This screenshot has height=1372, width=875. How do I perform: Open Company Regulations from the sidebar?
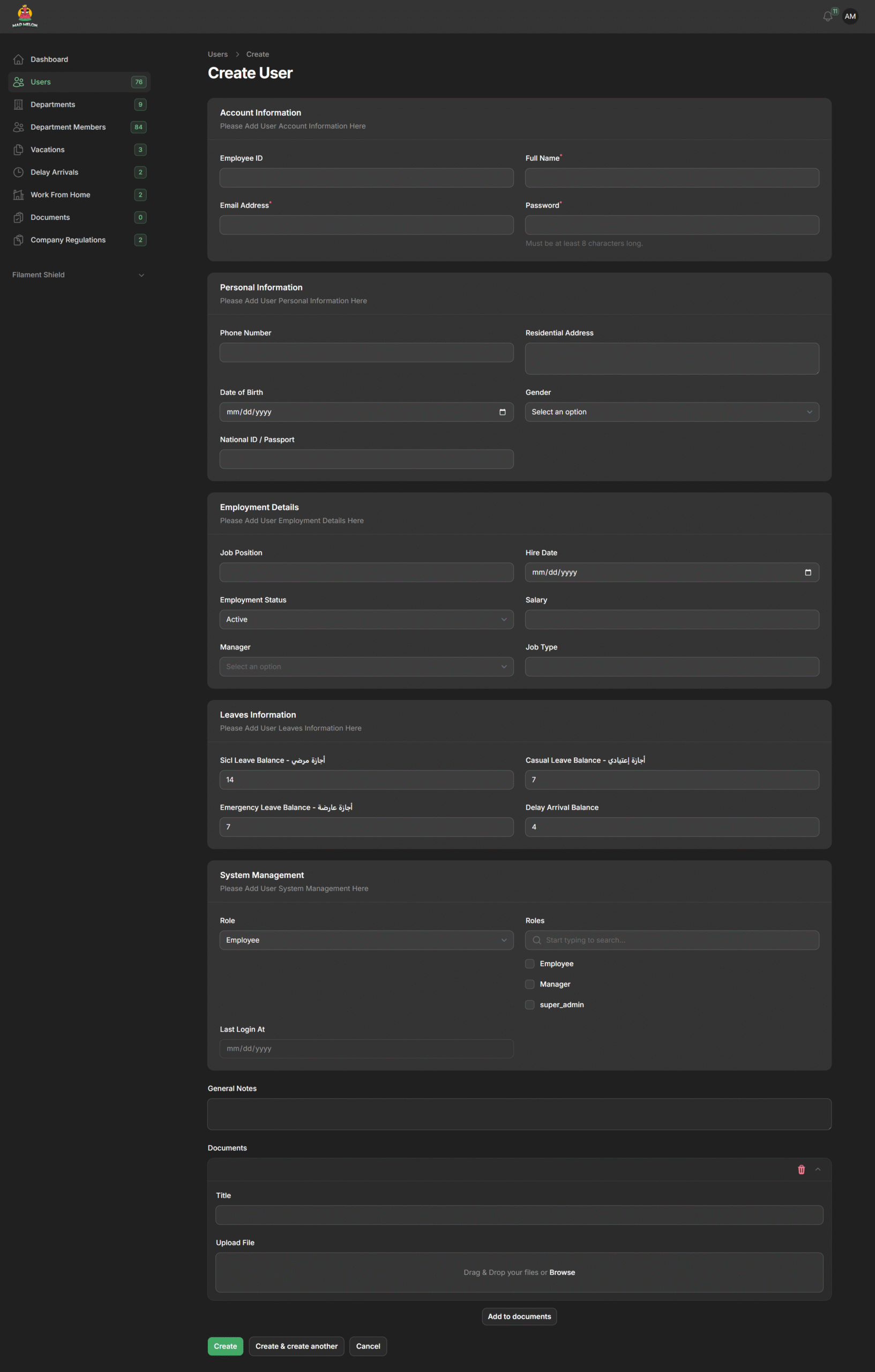coord(68,240)
